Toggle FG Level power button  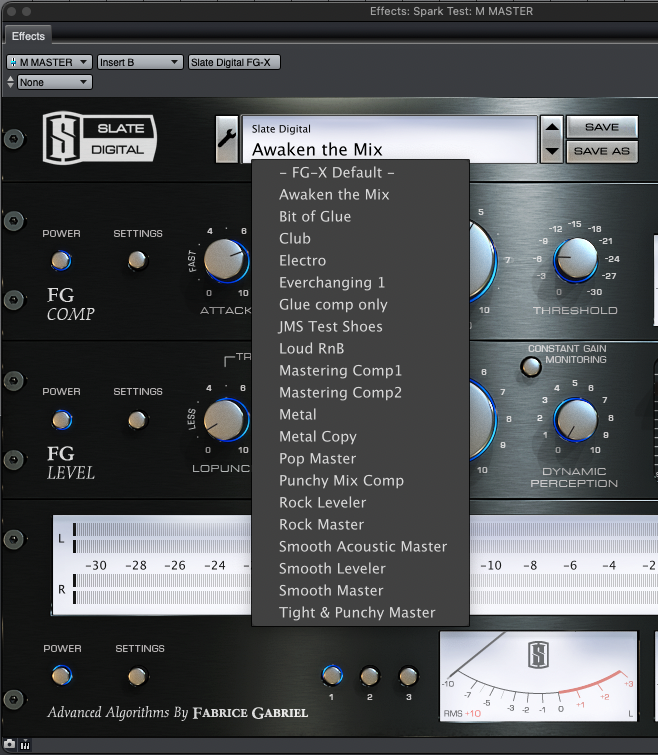click(62, 419)
